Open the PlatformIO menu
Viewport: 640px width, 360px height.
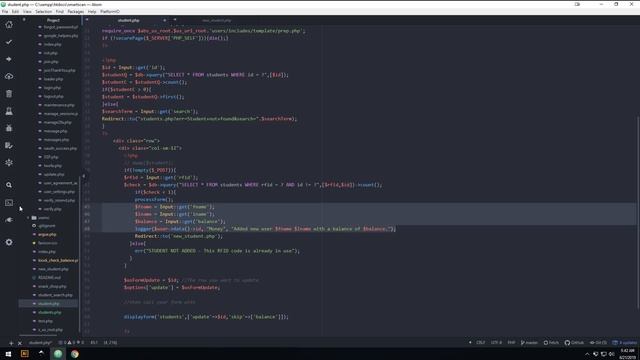(110, 11)
